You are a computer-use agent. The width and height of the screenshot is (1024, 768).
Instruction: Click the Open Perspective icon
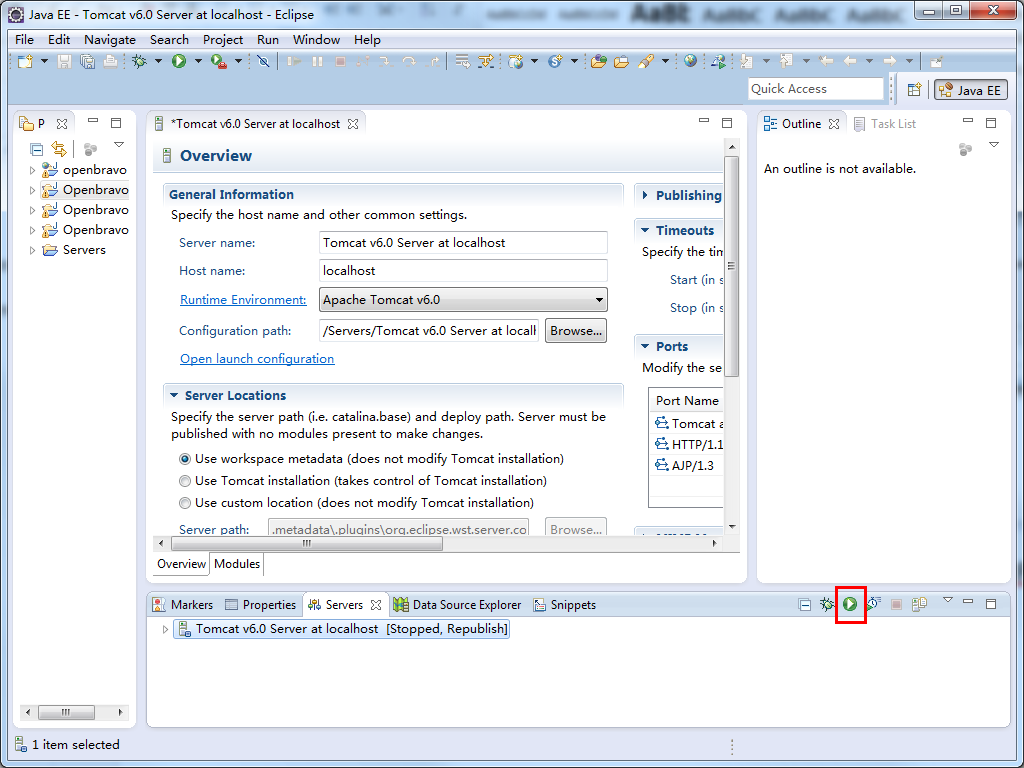tap(914, 89)
